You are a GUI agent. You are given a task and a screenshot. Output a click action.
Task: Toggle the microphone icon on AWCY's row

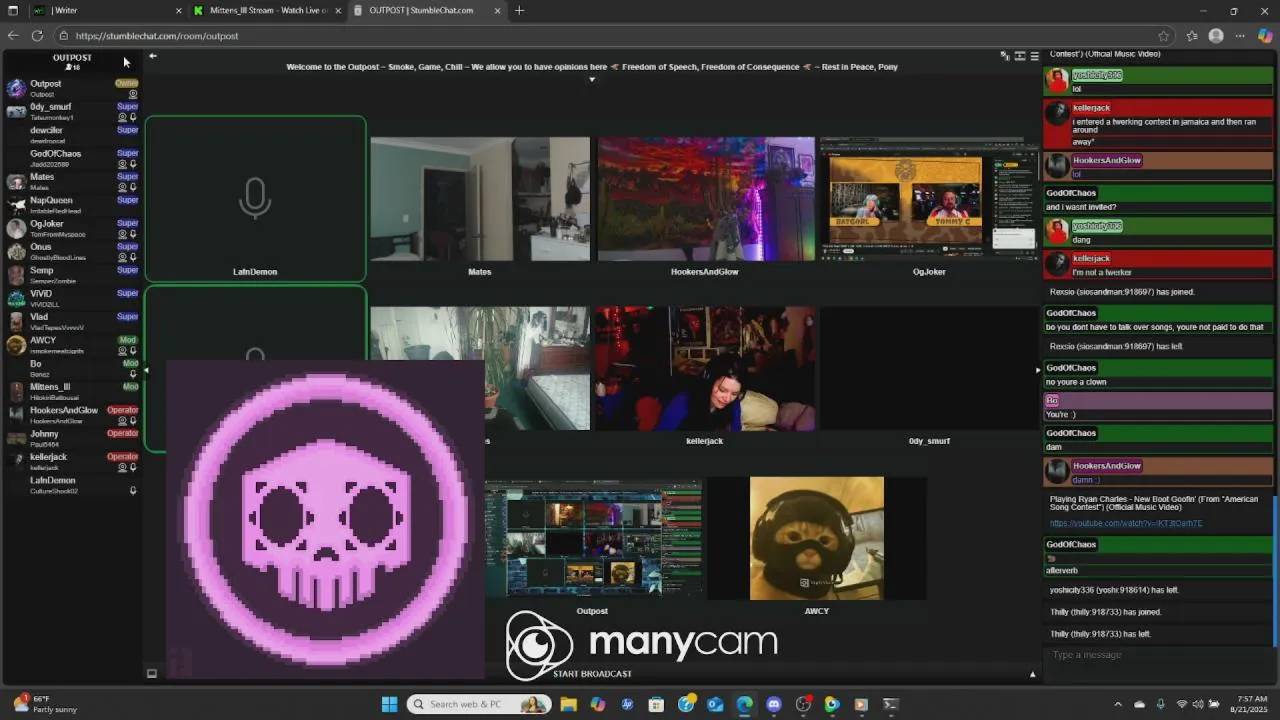[x=133, y=351]
